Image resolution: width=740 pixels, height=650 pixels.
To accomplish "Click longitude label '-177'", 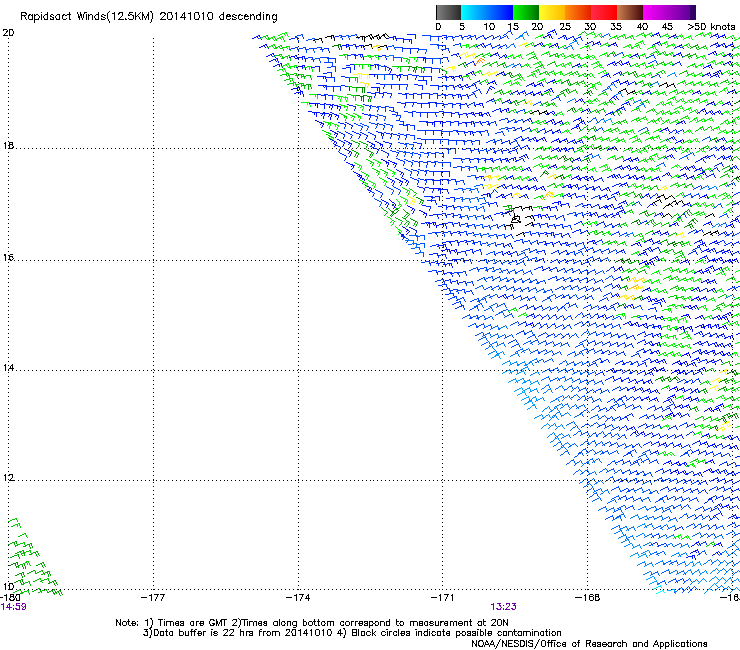I will [153, 598].
